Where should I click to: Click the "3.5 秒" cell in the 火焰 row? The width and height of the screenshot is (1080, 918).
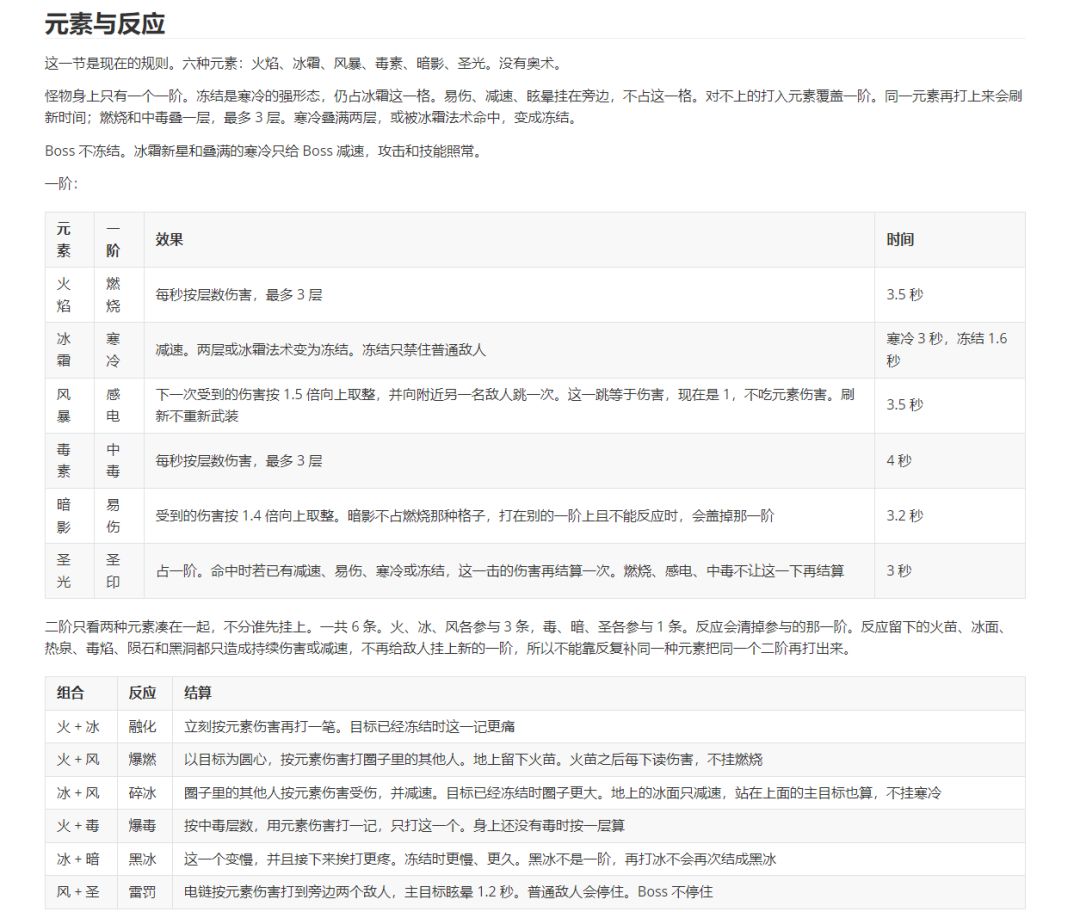click(950, 295)
